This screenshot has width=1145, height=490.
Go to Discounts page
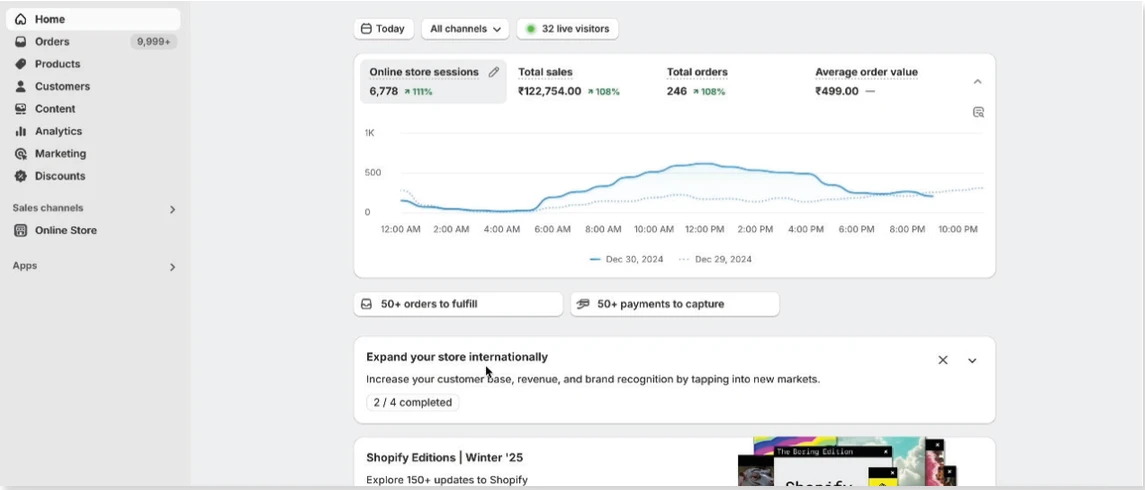point(93,176)
